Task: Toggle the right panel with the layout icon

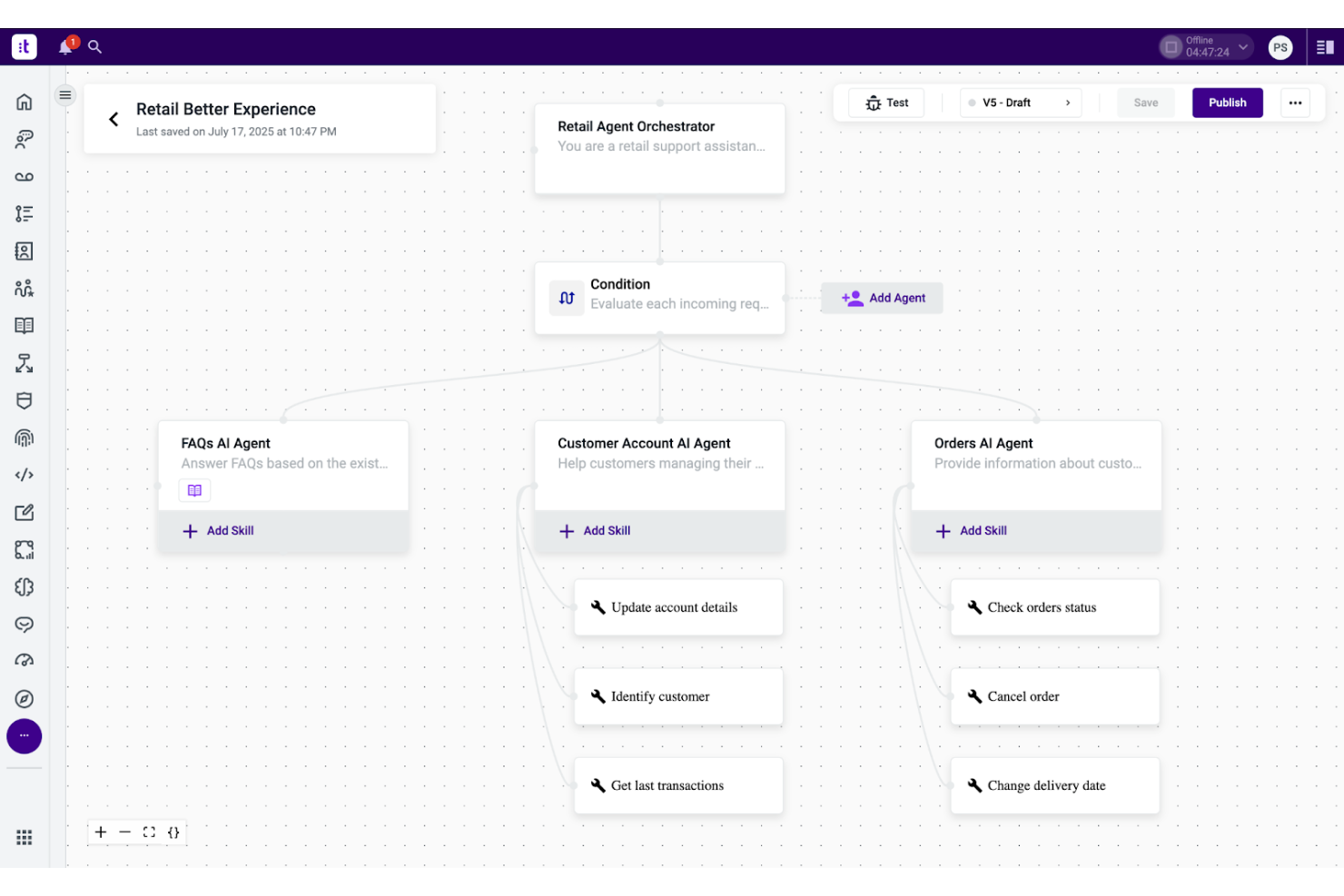Action: (1324, 46)
